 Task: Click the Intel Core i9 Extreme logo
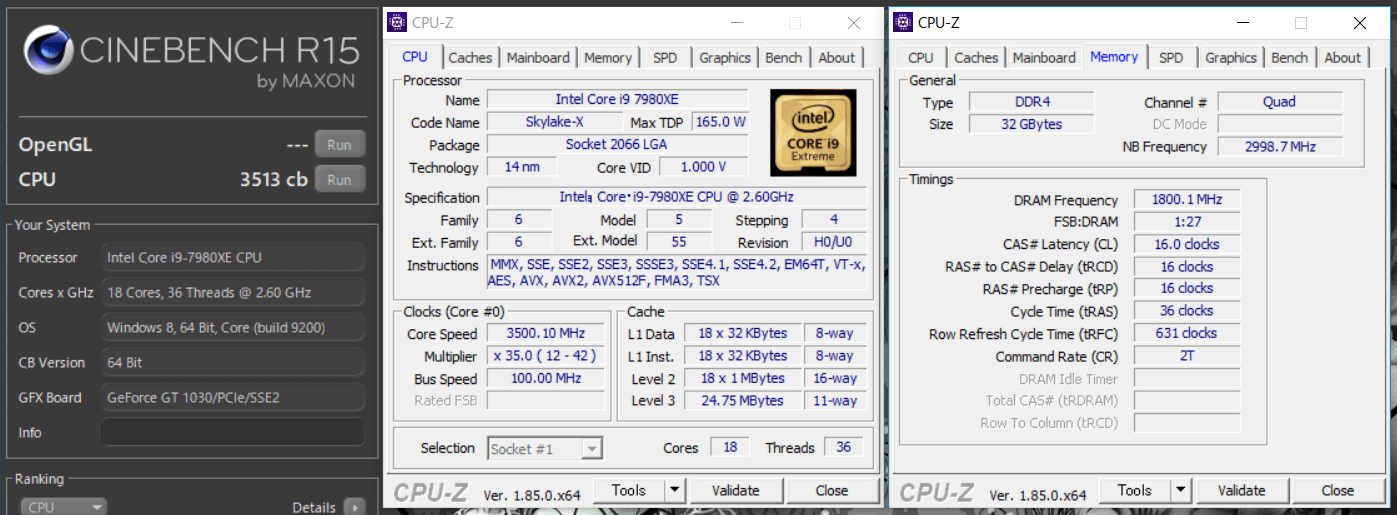[x=813, y=131]
